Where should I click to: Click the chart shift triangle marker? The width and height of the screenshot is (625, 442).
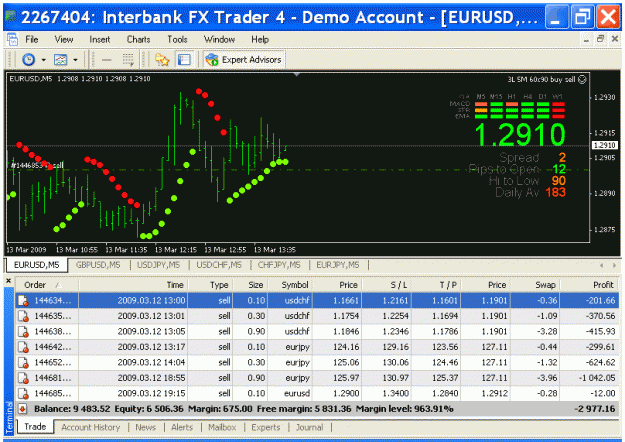point(297,74)
